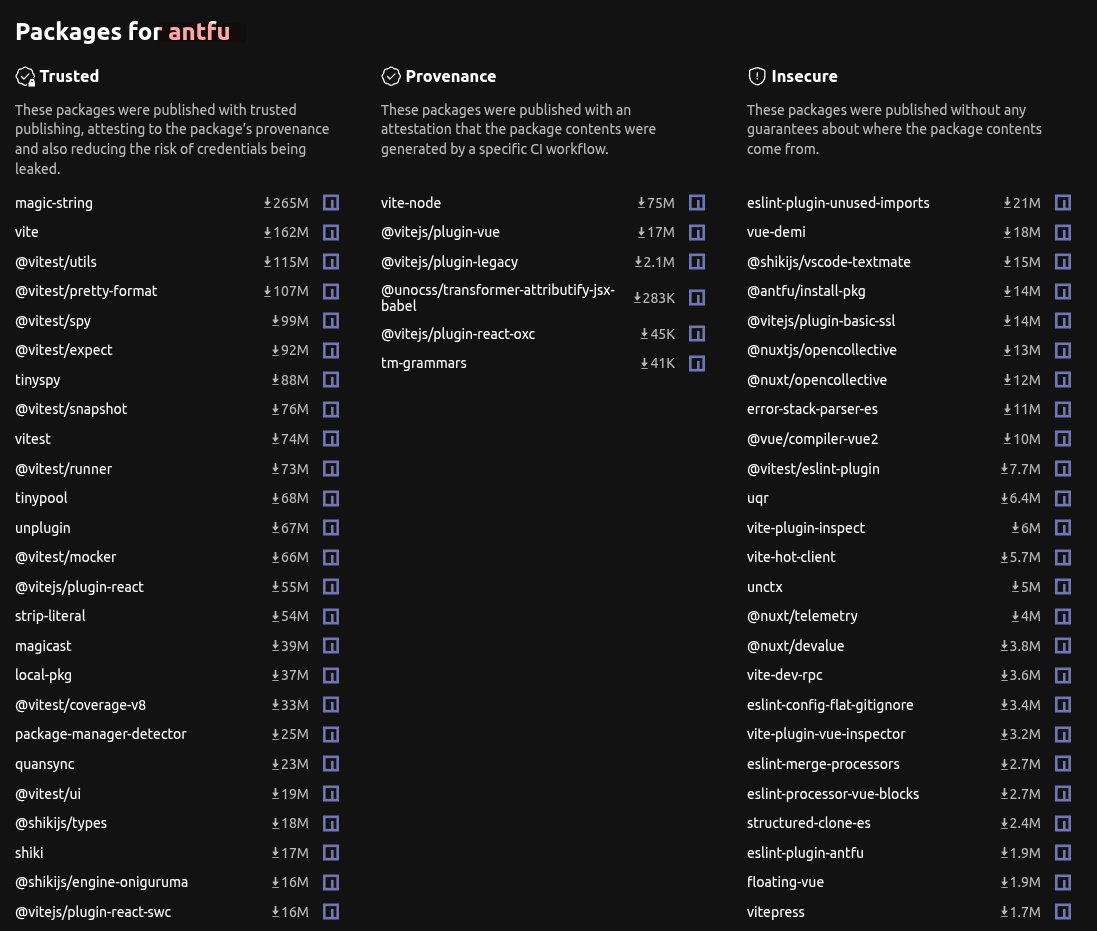The height and width of the screenshot is (931, 1097).
Task: Click npm icon for uqr
Action: [1063, 498]
